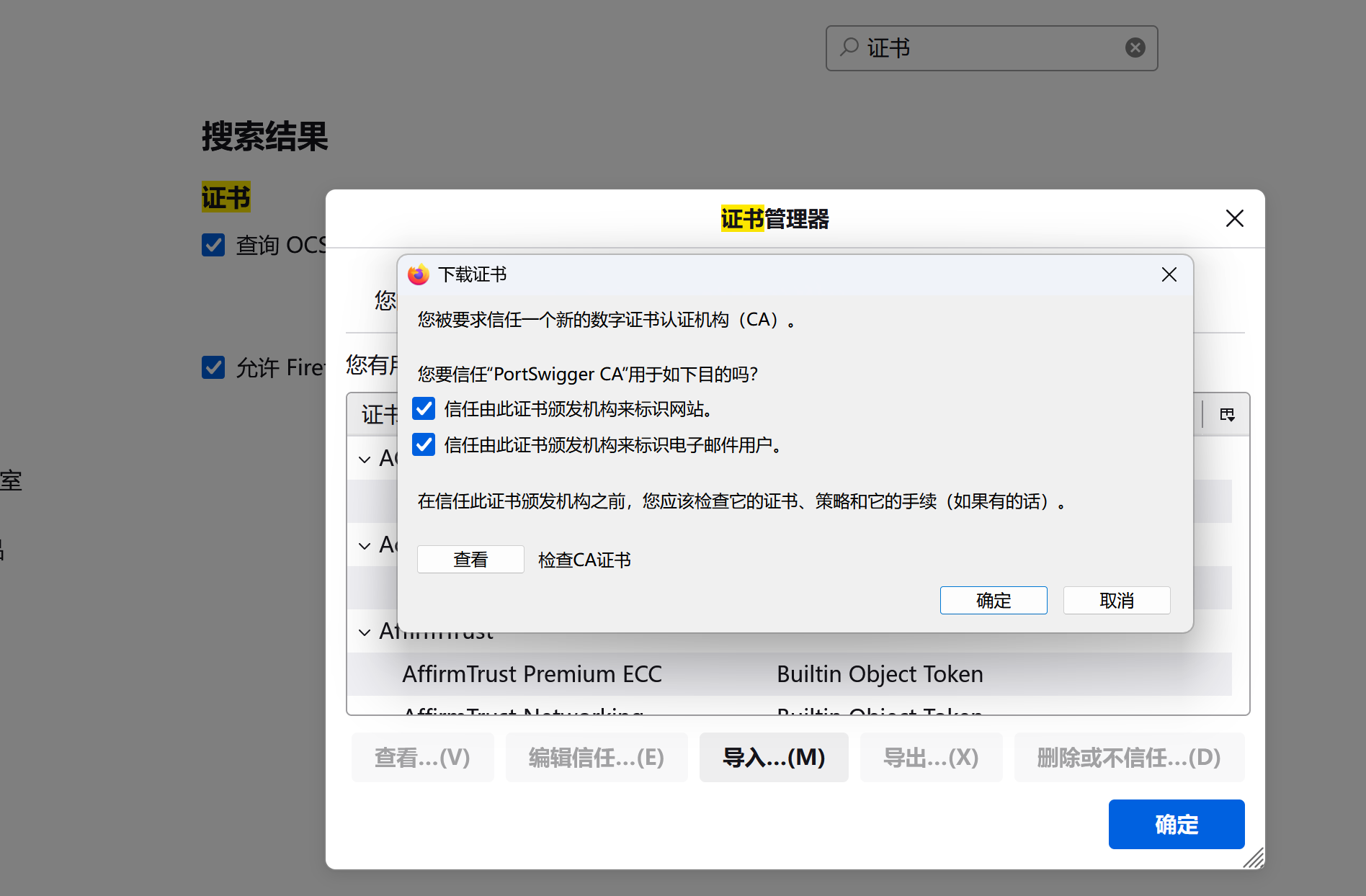
Task: Click the blue 确定 button in certificate manager
Action: pyautogui.click(x=1177, y=824)
